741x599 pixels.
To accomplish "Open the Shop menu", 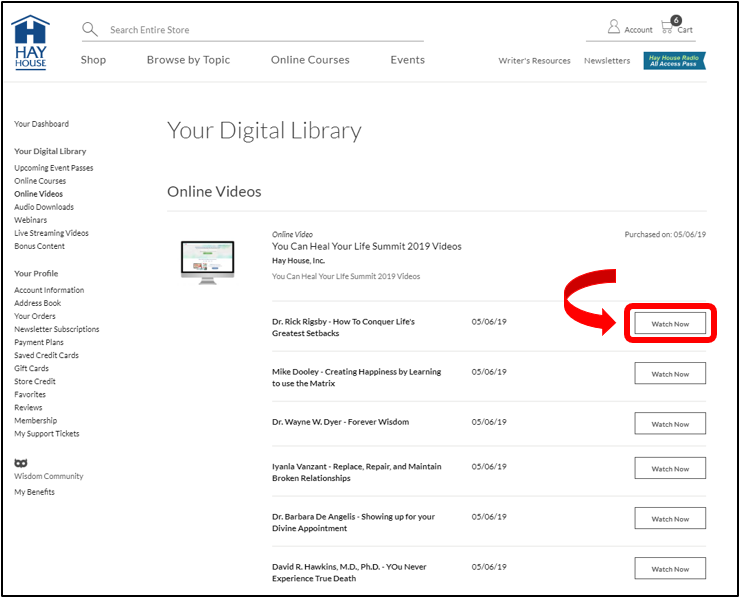I will pyautogui.click(x=93, y=60).
